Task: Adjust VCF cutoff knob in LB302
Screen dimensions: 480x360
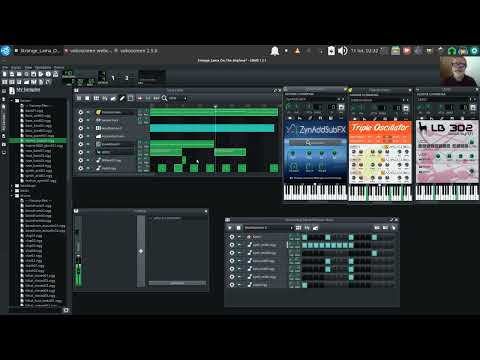Action: click(x=438, y=156)
